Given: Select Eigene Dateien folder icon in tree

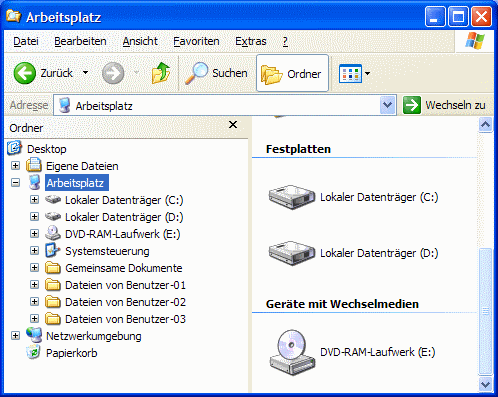Looking at the screenshot, I should click(x=34, y=165).
